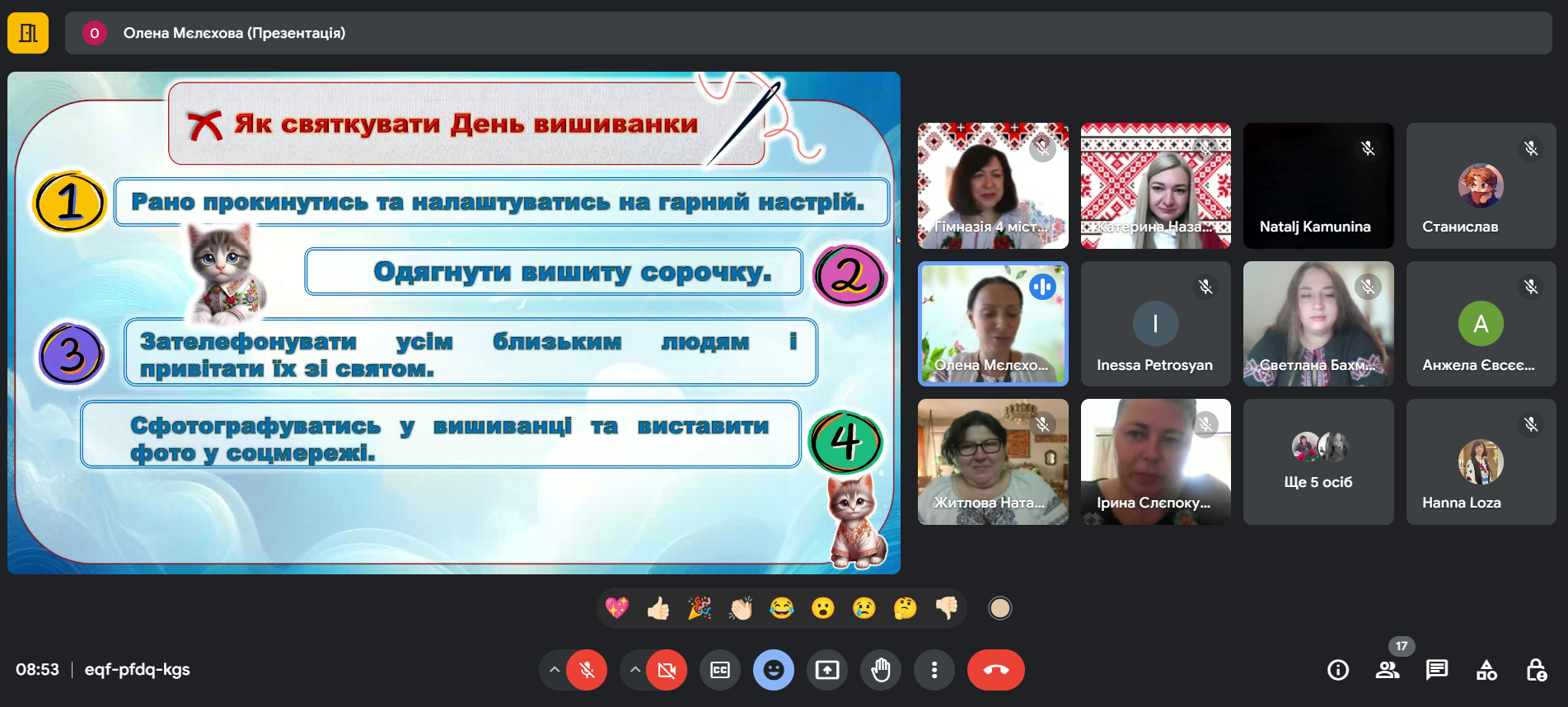Open the meeting details info icon
Screen dimensions: 1568x707
pos(1338,670)
